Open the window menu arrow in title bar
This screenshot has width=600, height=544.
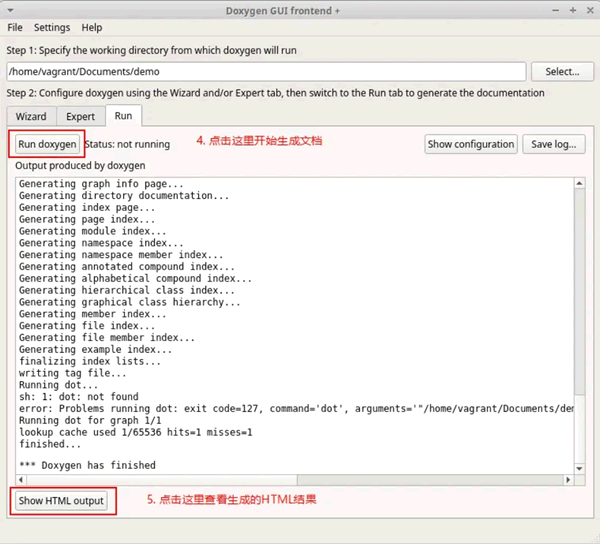coord(11,11)
